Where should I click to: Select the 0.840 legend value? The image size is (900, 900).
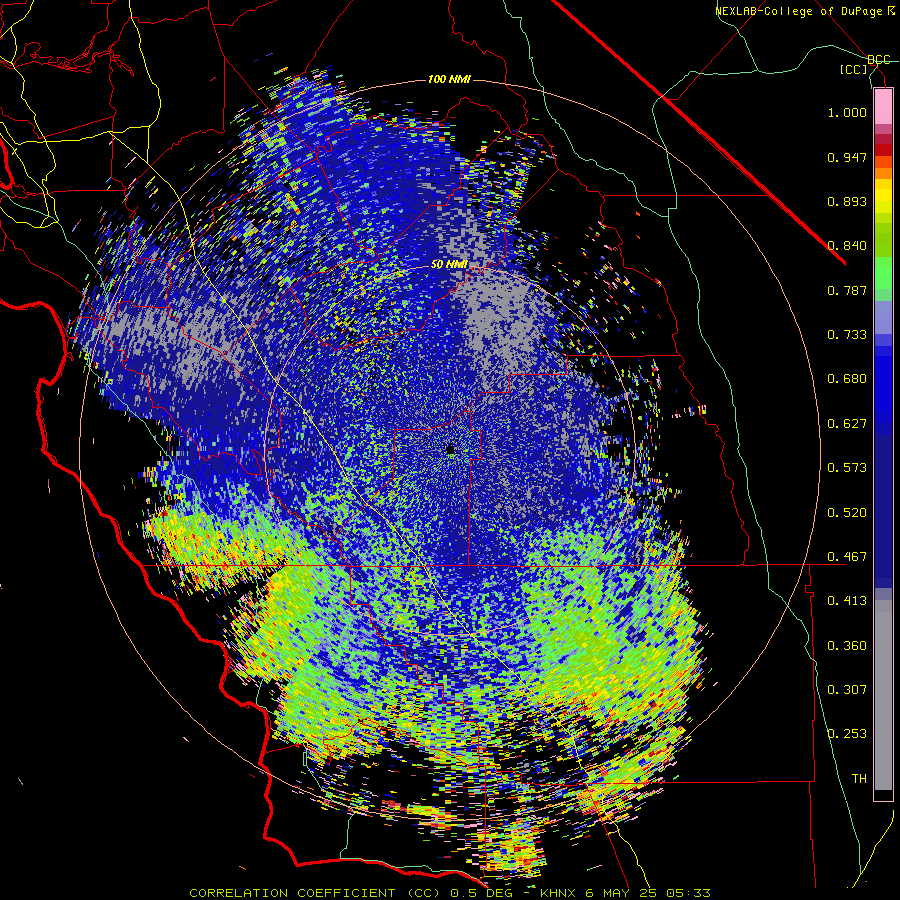coord(847,246)
